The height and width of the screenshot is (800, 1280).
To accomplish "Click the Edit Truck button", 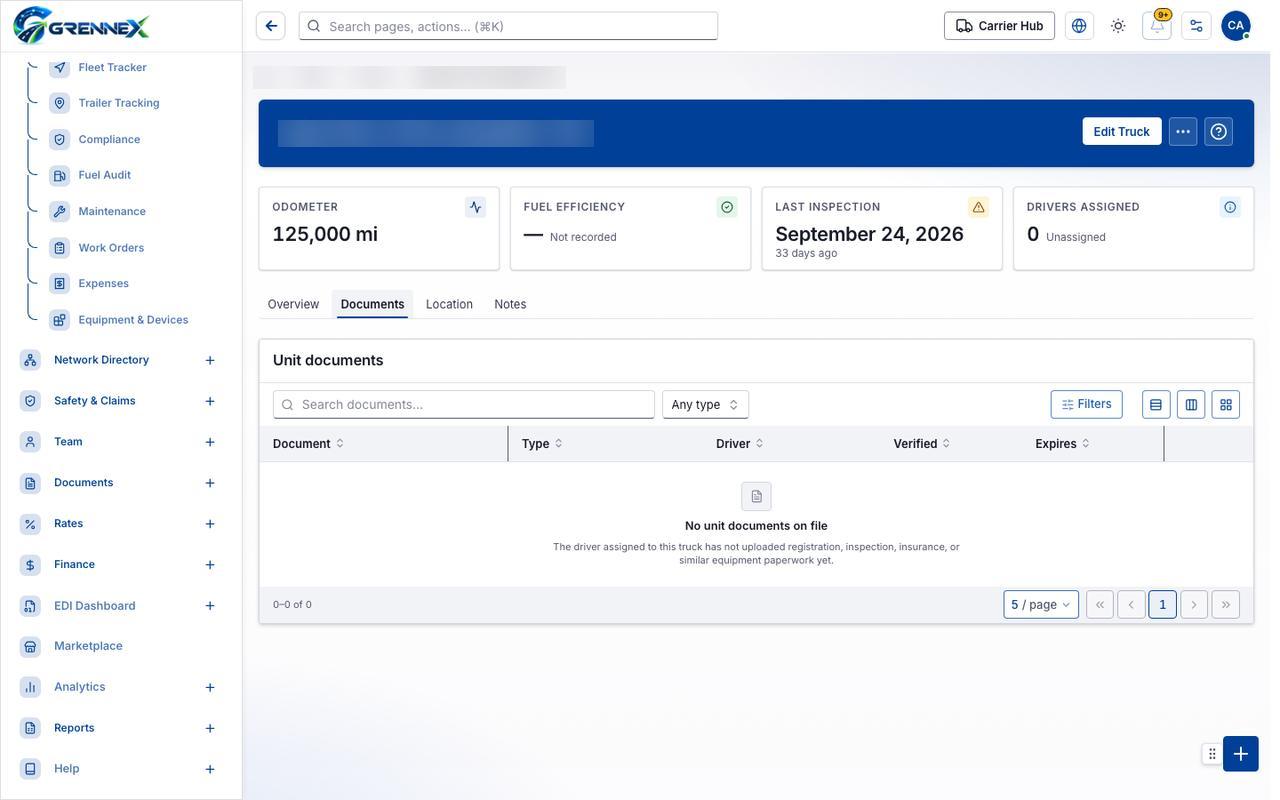I will click(1122, 131).
